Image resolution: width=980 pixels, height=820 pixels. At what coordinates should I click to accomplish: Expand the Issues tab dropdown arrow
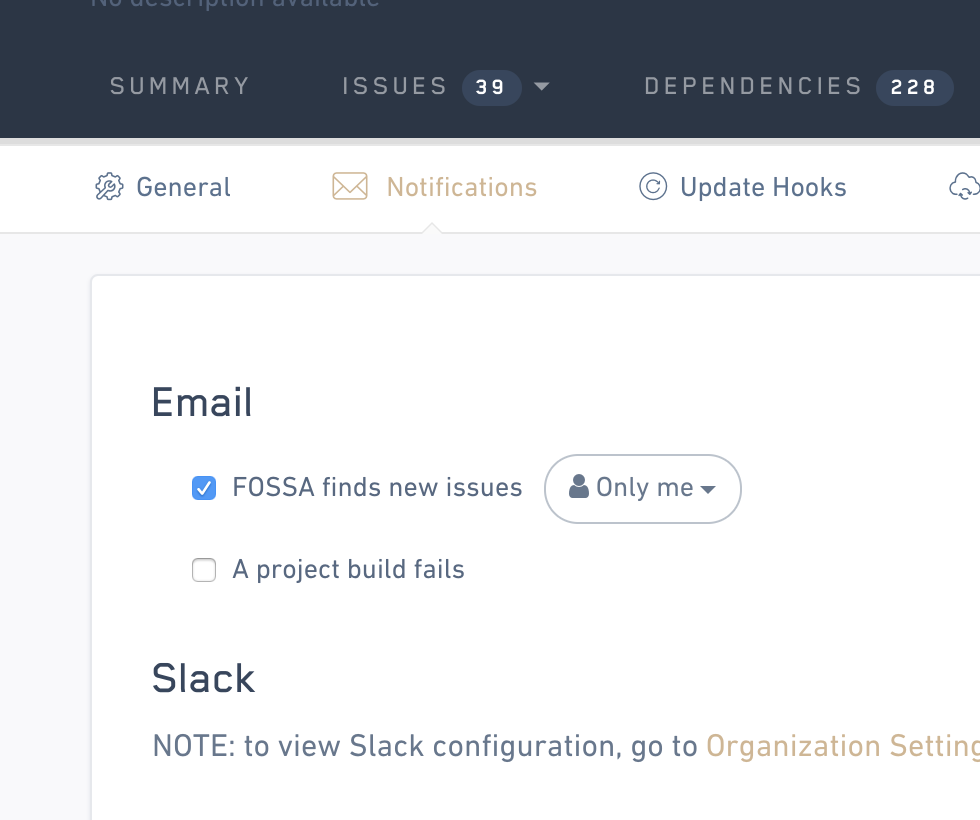click(542, 87)
